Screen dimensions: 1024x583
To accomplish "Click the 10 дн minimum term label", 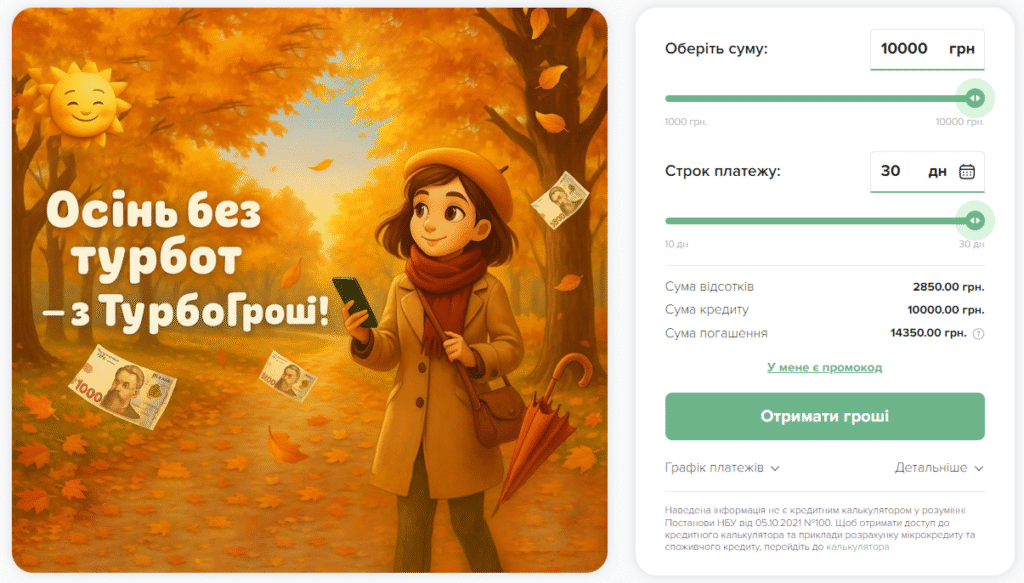I will tap(677, 244).
